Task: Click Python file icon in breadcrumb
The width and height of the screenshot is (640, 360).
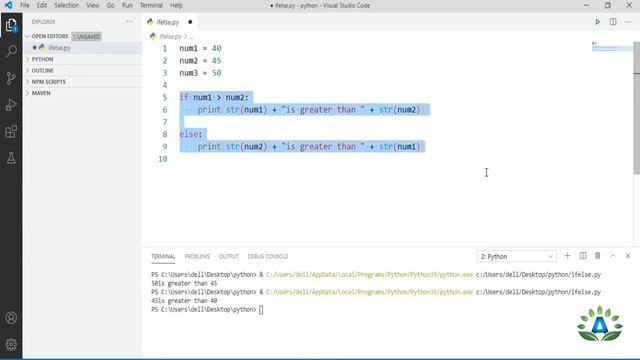Action: (153, 36)
